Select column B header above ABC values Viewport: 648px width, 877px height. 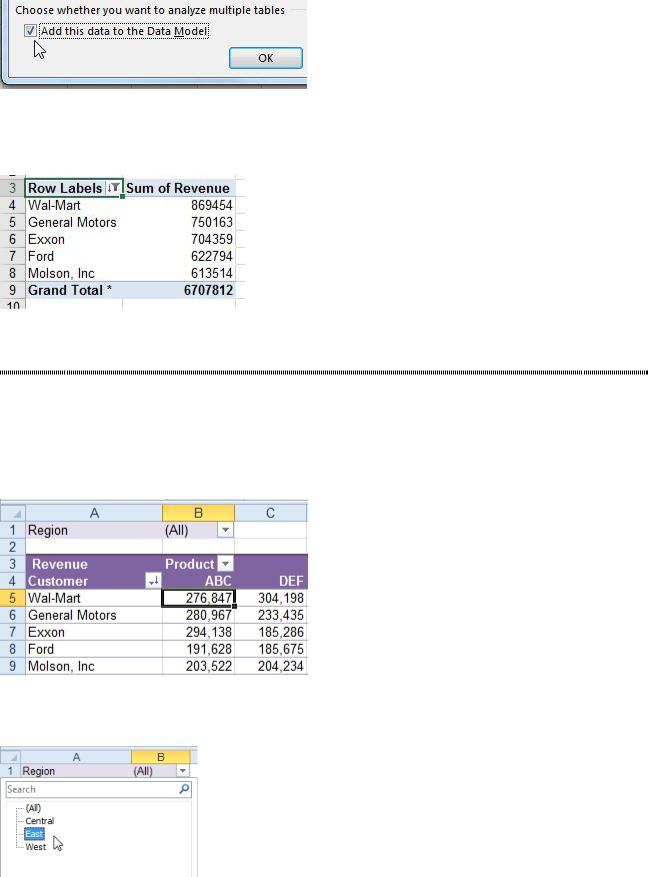(x=198, y=513)
